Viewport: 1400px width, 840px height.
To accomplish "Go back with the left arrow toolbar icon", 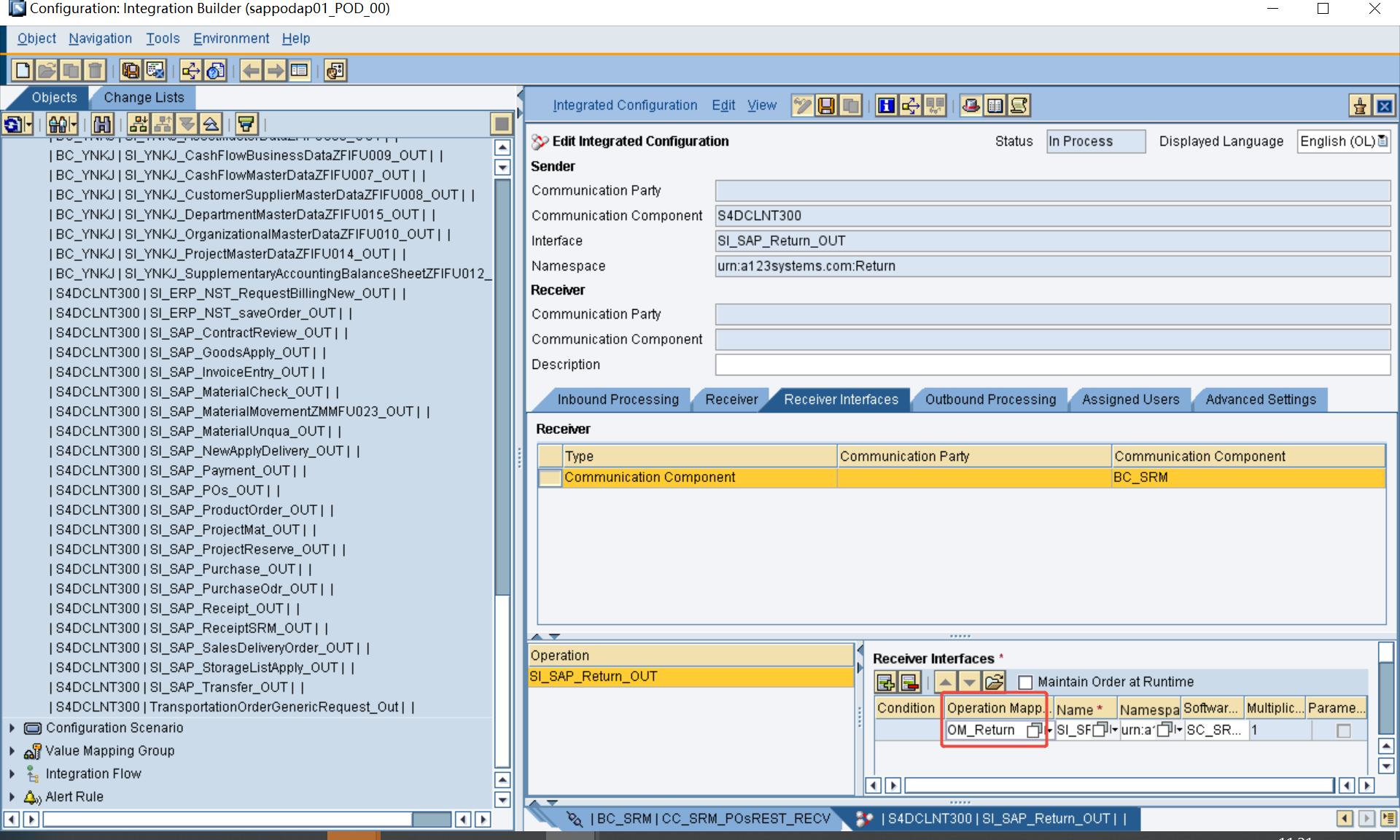I will 252,70.
